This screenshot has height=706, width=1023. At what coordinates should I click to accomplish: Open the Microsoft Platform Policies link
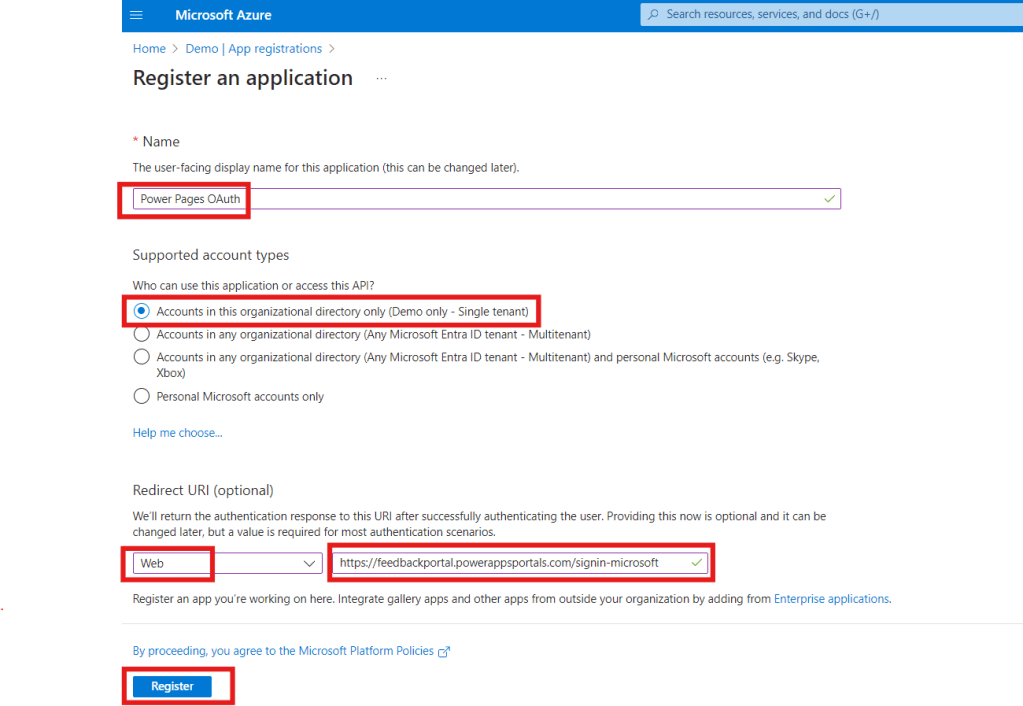[x=283, y=651]
